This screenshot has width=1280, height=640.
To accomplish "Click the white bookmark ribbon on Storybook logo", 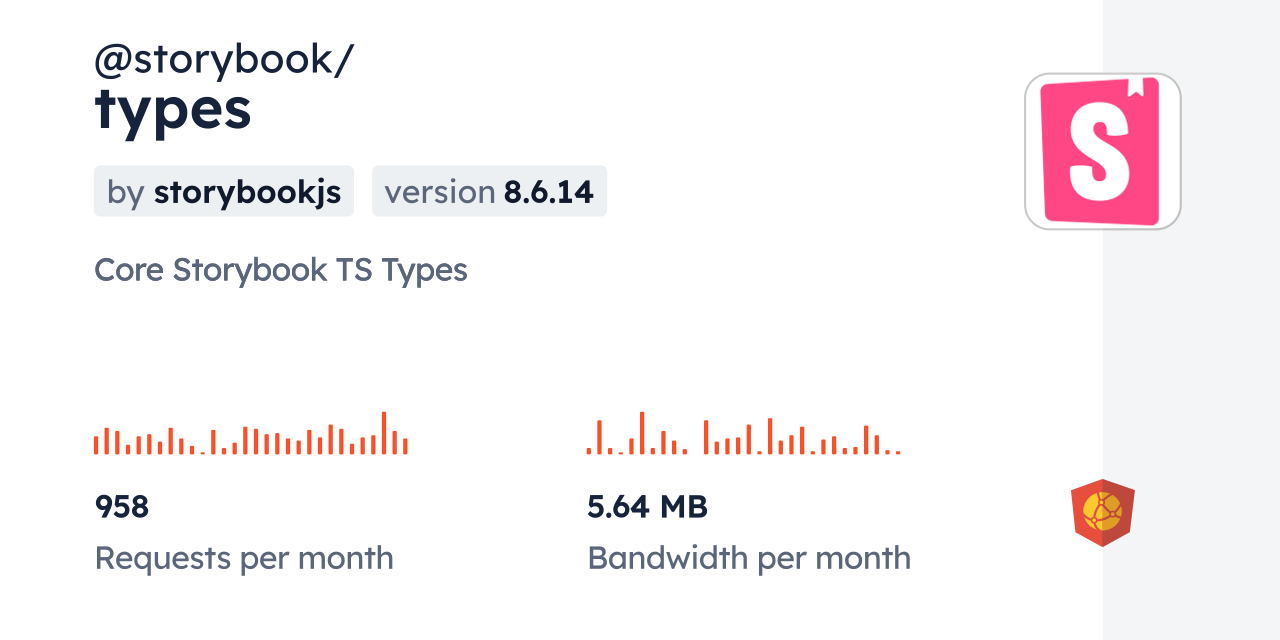I will pyautogui.click(x=1135, y=88).
